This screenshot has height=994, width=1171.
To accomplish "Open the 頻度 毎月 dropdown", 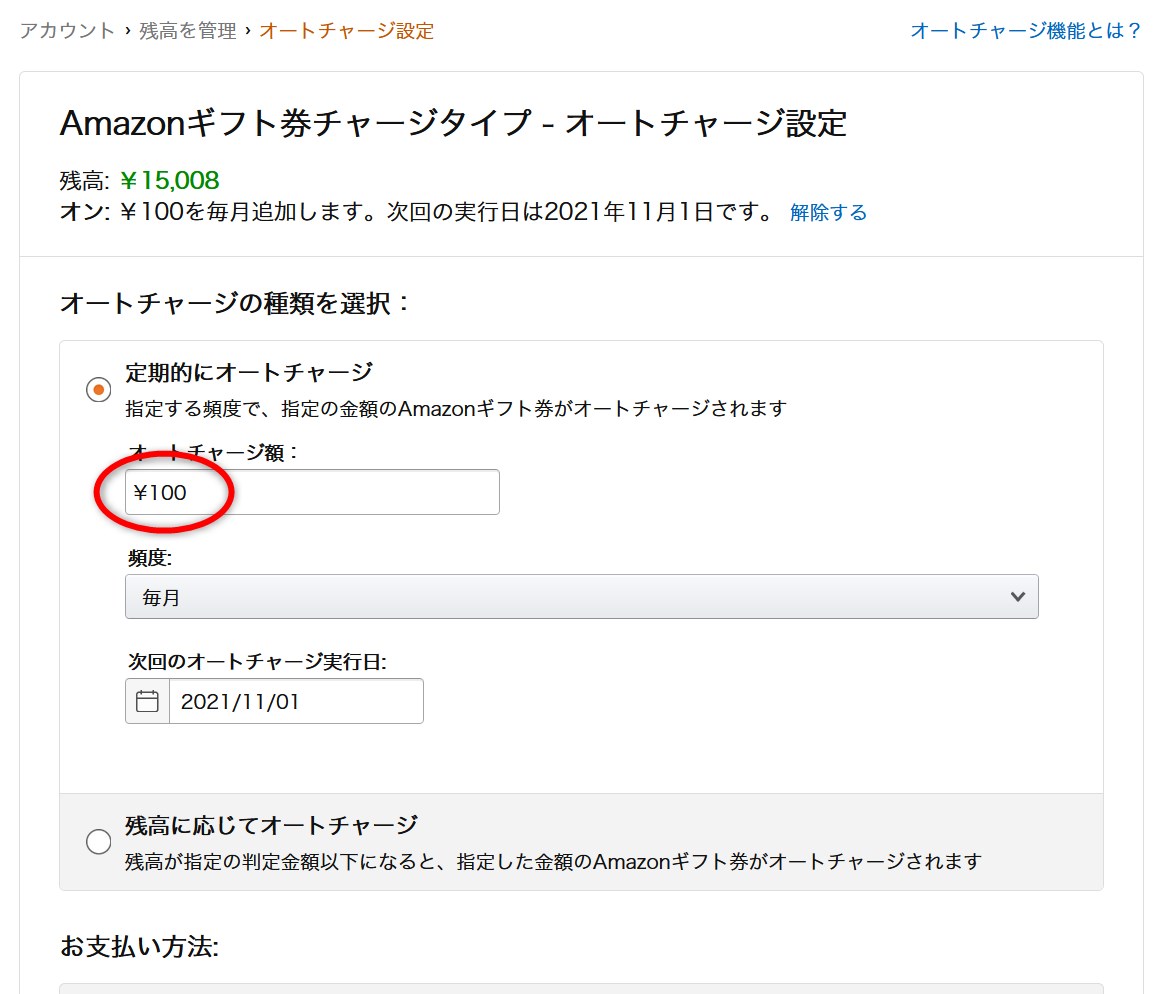I will pos(582,597).
